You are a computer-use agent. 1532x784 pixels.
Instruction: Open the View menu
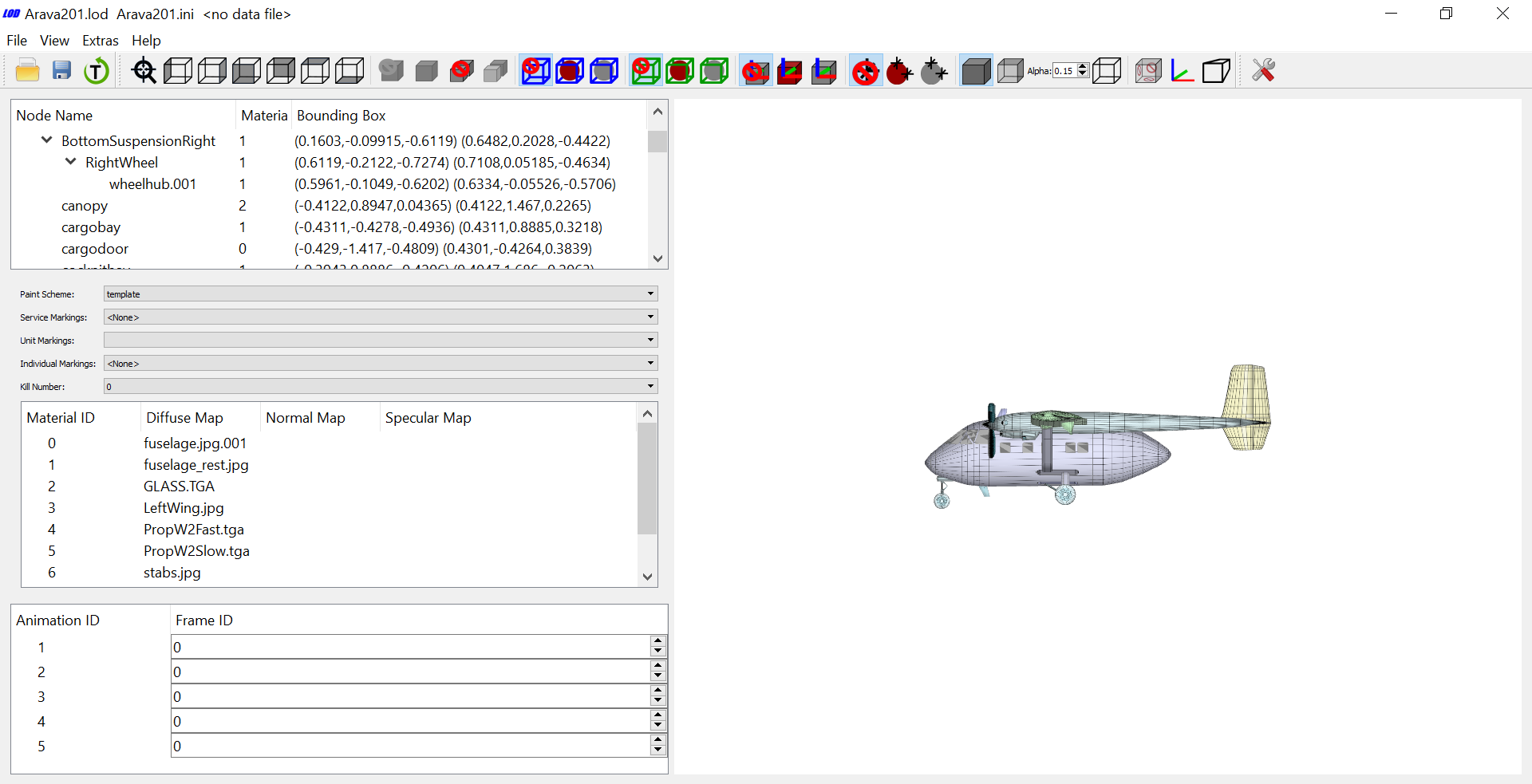pyautogui.click(x=54, y=41)
